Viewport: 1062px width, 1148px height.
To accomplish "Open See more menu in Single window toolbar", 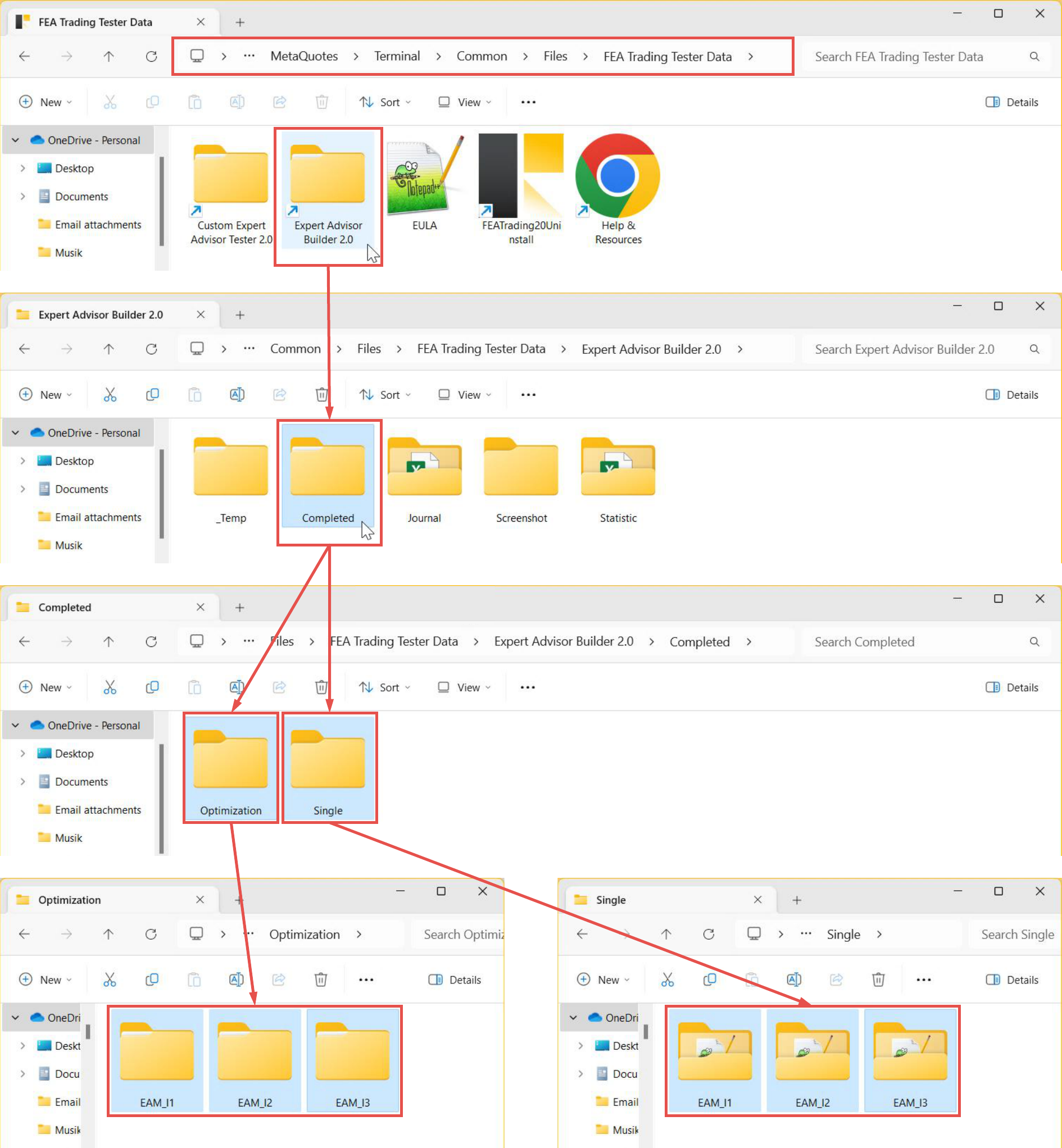I will (x=924, y=979).
